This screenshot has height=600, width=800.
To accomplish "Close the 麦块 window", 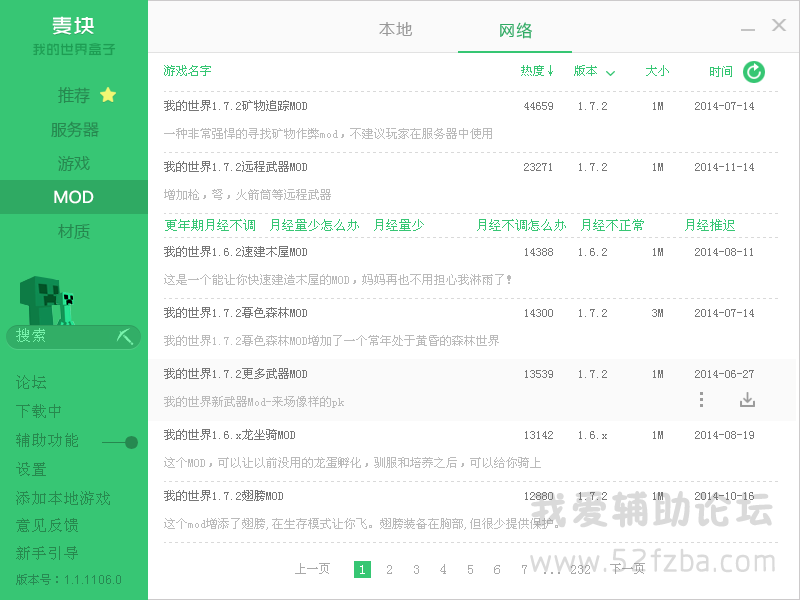I will (x=779, y=25).
